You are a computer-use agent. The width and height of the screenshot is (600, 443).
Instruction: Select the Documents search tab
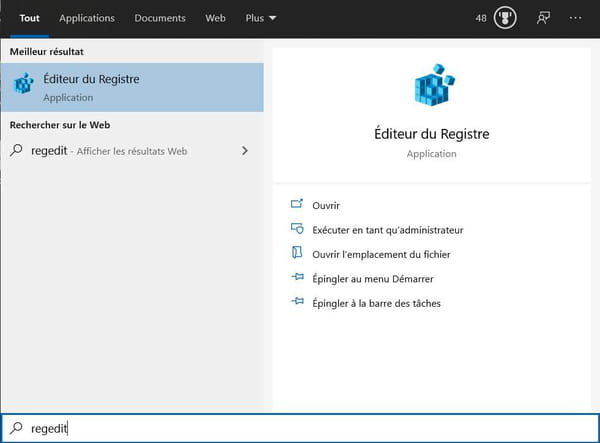(x=160, y=18)
